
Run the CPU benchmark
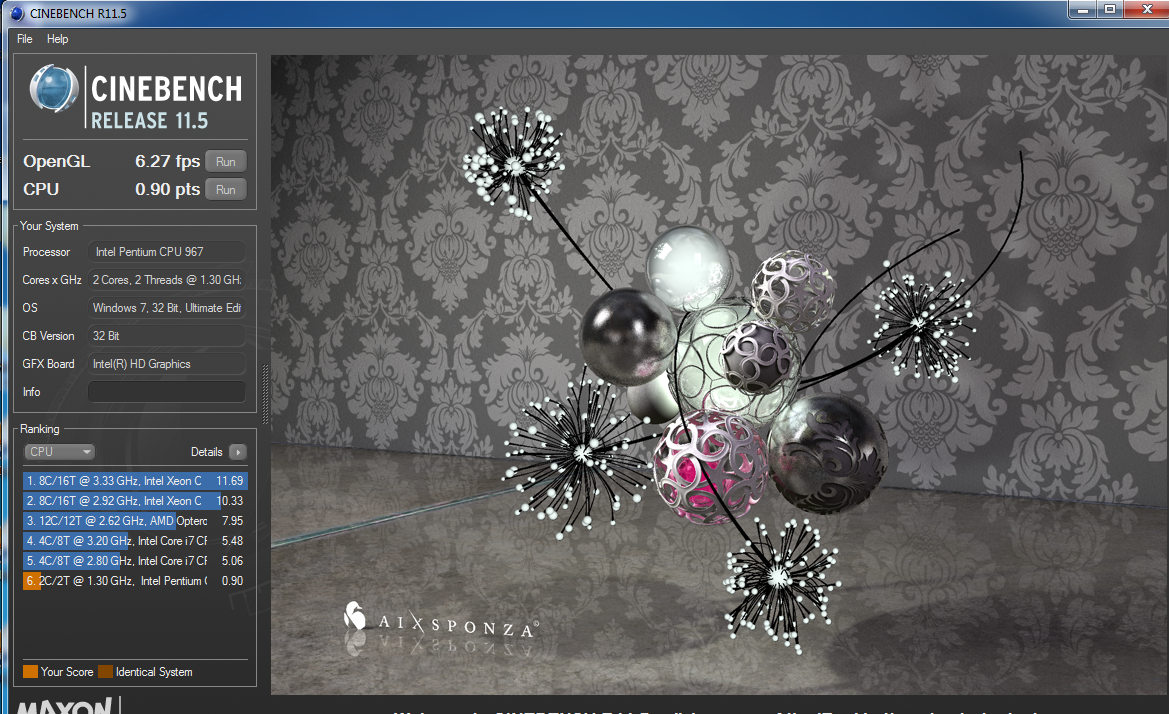(x=226, y=189)
